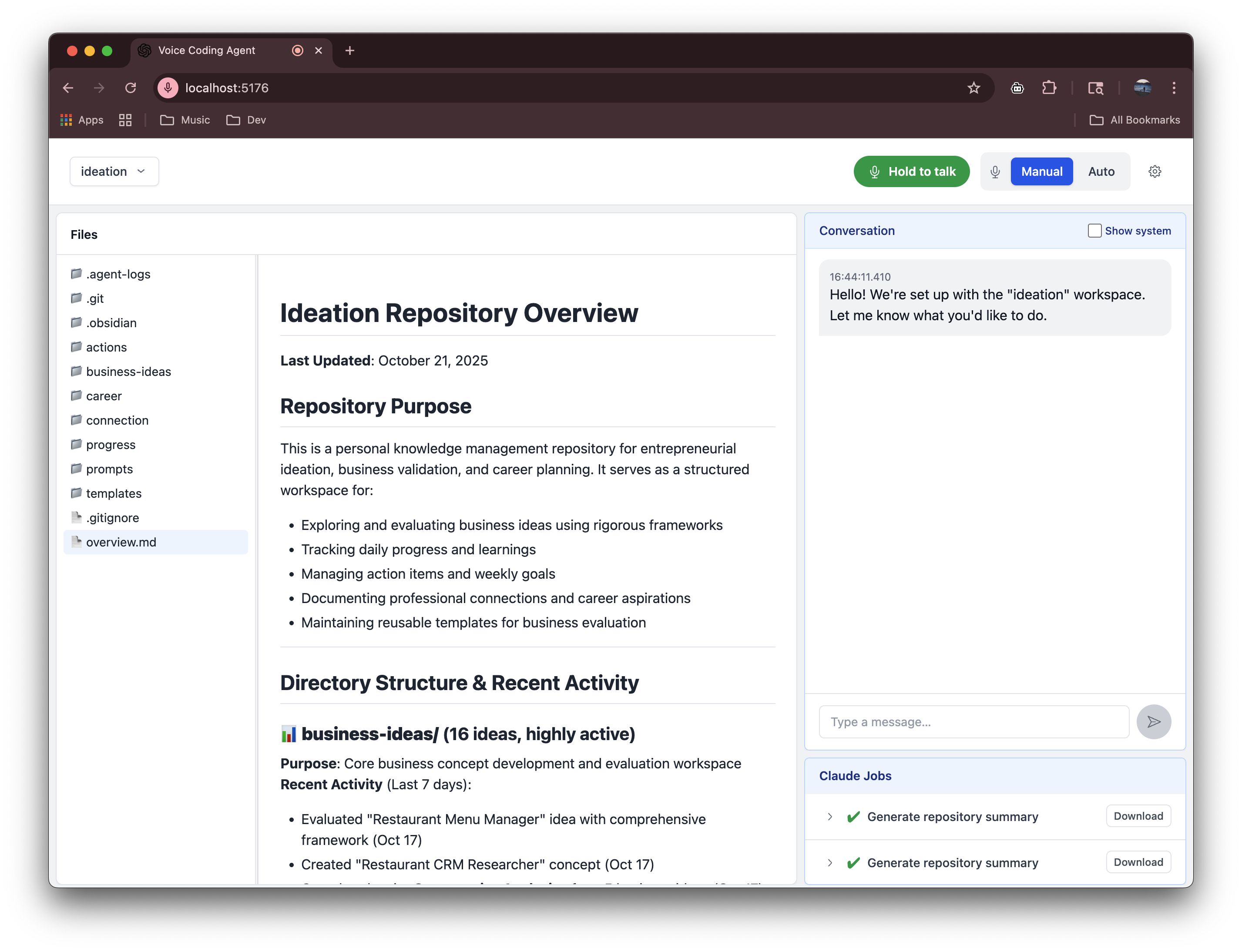Send message with paper plane icon

point(1154,721)
